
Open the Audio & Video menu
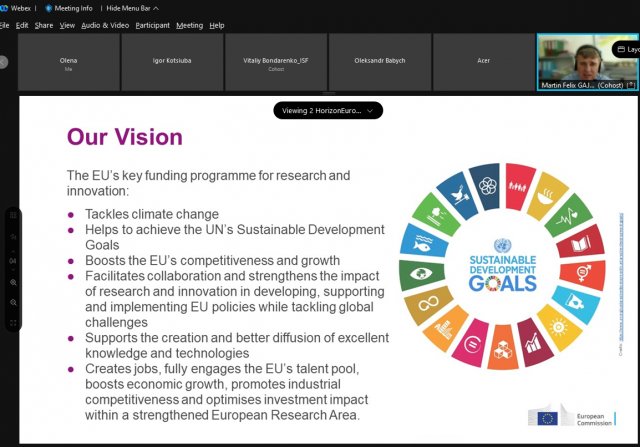tap(105, 25)
